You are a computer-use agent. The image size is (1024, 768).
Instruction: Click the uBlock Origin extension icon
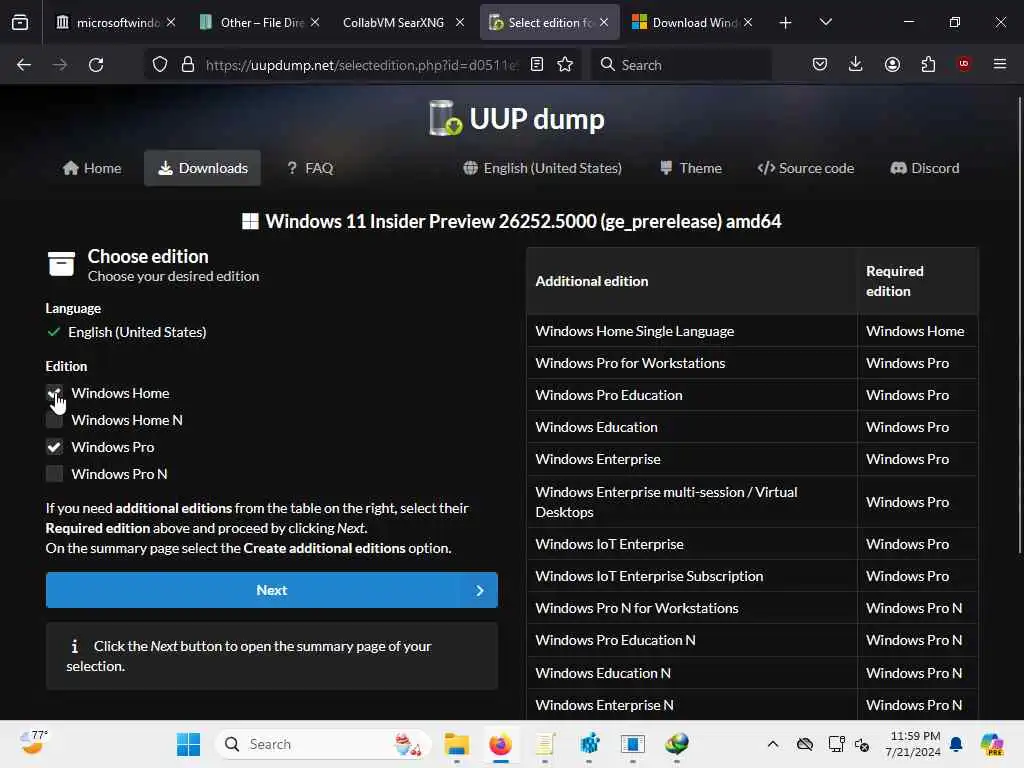964,64
